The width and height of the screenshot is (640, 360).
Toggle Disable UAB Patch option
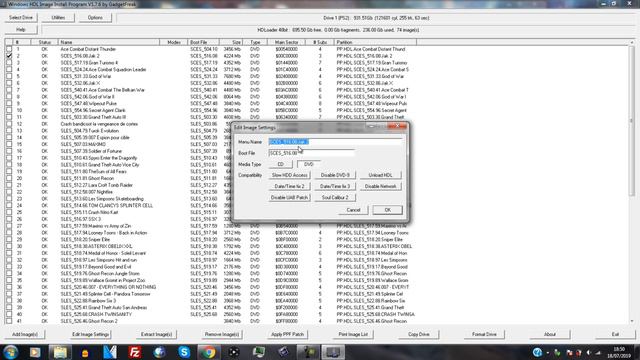(289, 198)
